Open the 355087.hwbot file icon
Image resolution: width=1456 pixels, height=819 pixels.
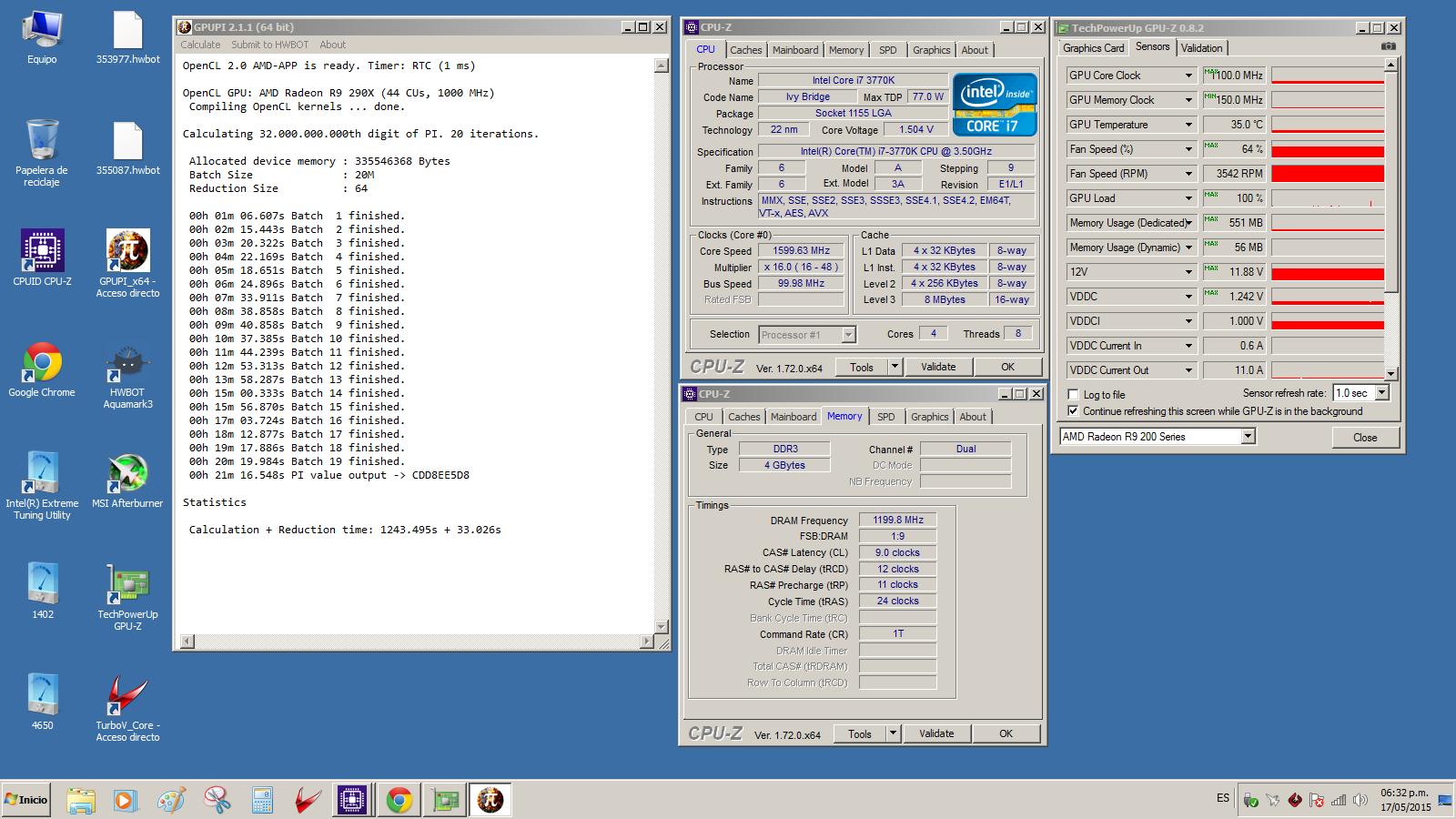point(127,149)
